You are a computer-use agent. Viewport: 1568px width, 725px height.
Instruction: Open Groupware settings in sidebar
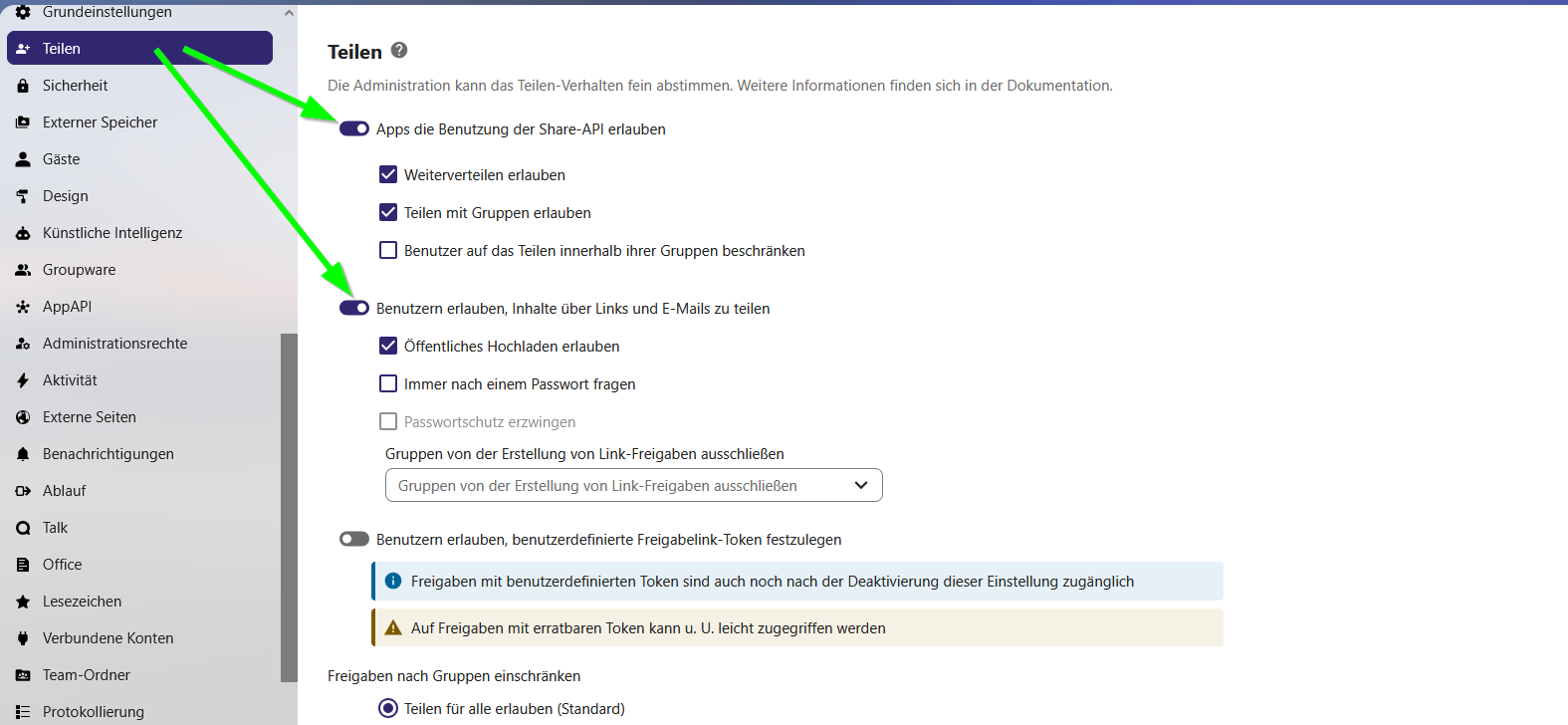coord(80,270)
